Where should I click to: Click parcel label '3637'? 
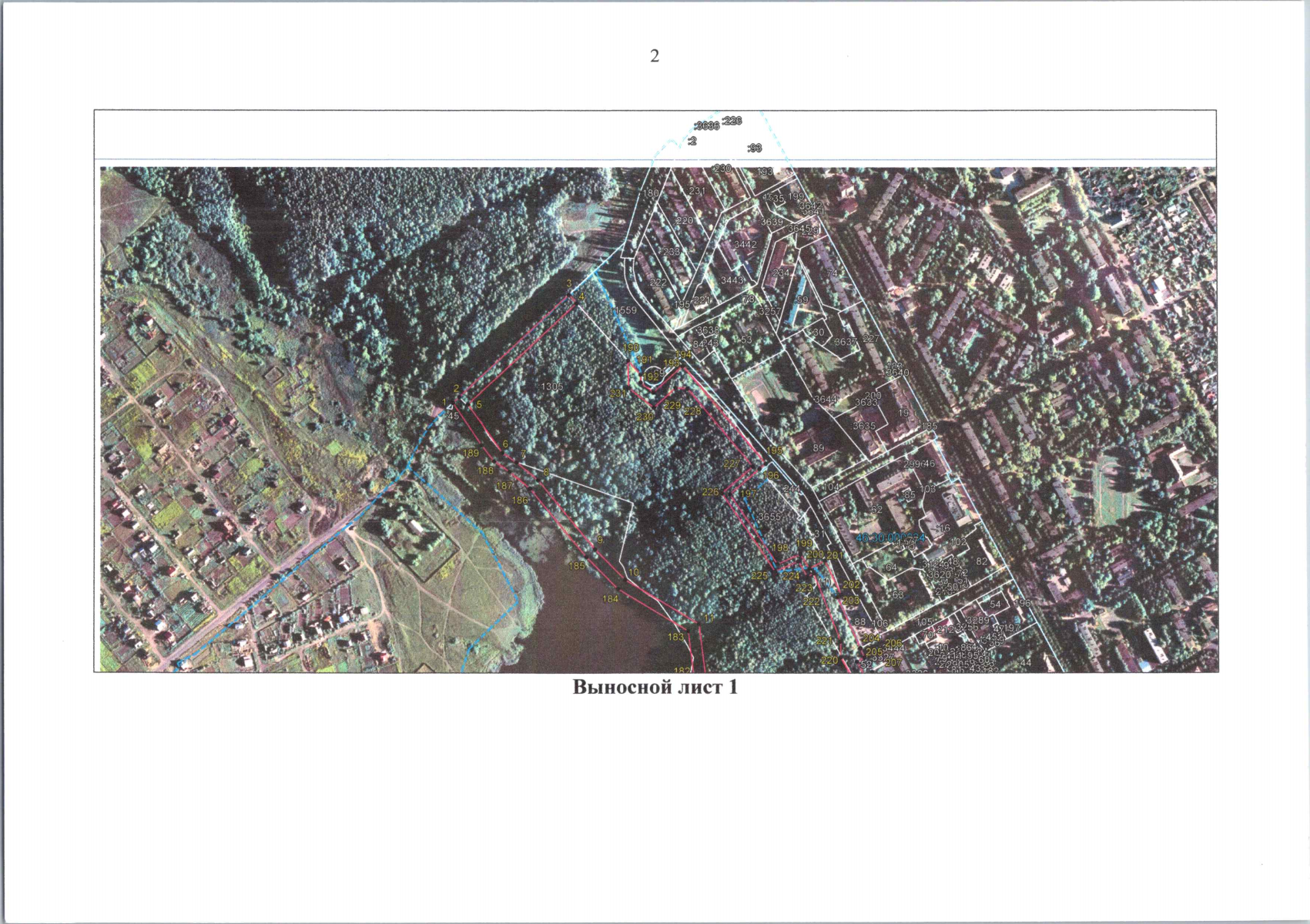click(x=845, y=341)
